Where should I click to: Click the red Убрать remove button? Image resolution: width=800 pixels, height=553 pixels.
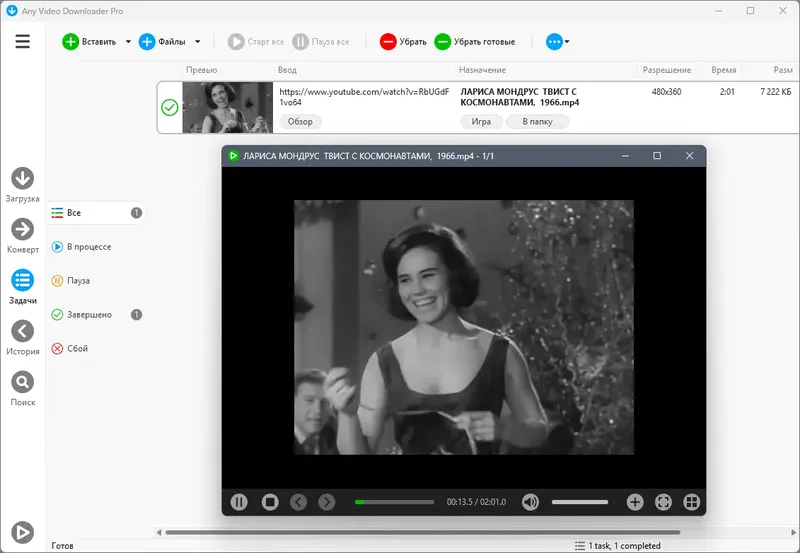[x=403, y=42]
